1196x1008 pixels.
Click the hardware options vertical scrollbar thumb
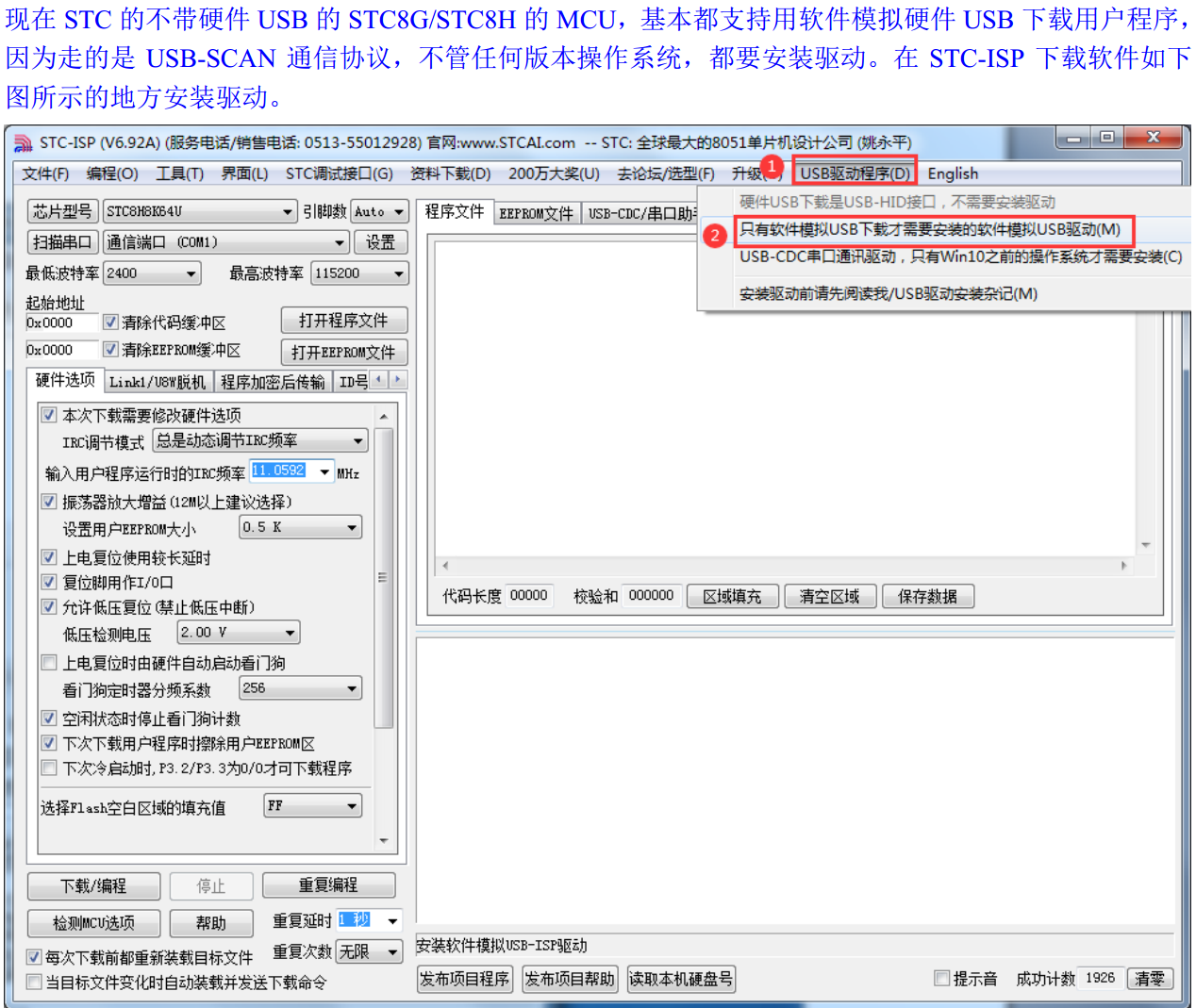(383, 578)
